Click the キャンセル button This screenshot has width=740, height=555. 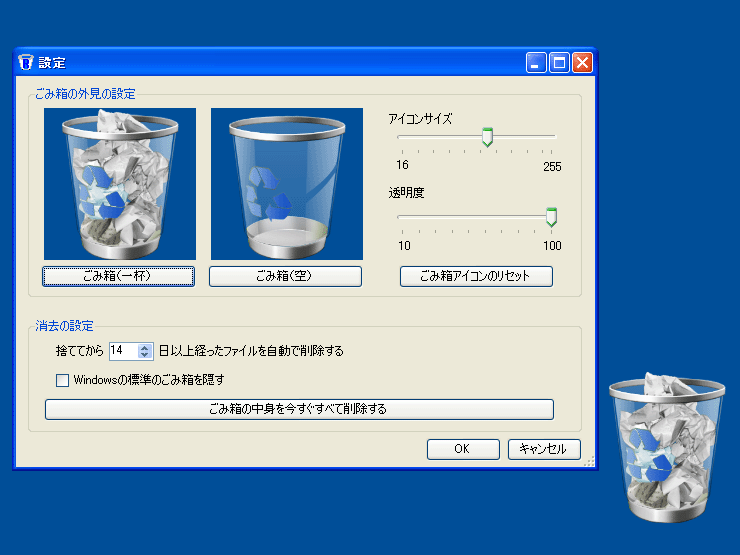544,449
